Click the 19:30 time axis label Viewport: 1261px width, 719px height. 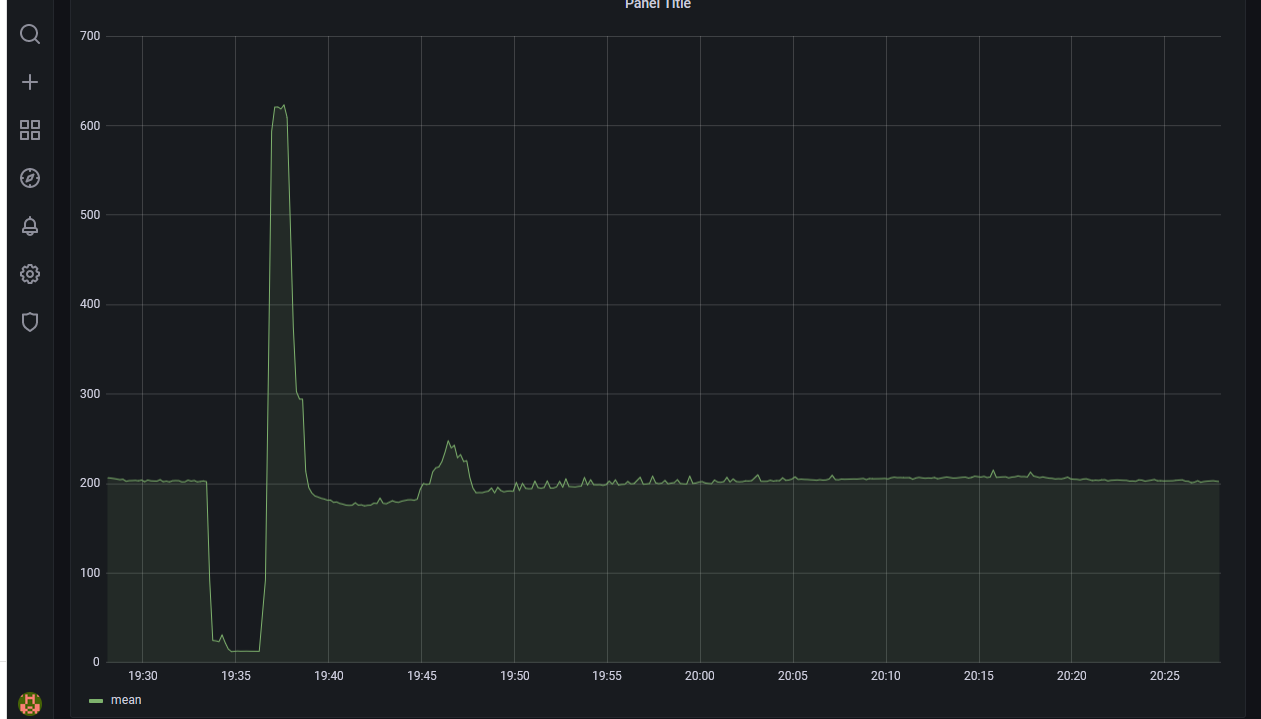pyautogui.click(x=143, y=676)
